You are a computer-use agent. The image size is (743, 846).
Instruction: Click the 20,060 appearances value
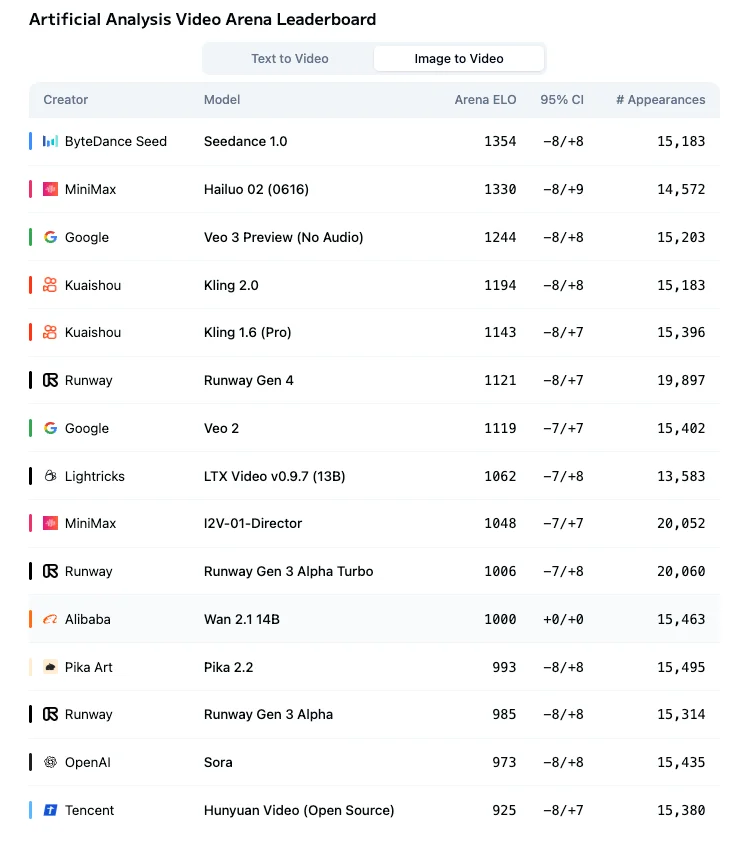pyautogui.click(x=681, y=571)
